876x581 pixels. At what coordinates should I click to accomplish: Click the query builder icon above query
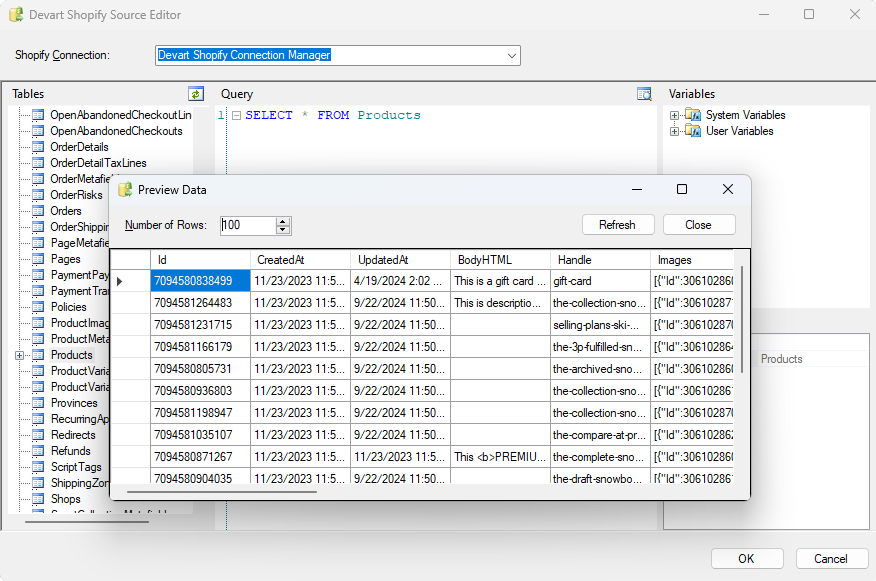point(644,94)
